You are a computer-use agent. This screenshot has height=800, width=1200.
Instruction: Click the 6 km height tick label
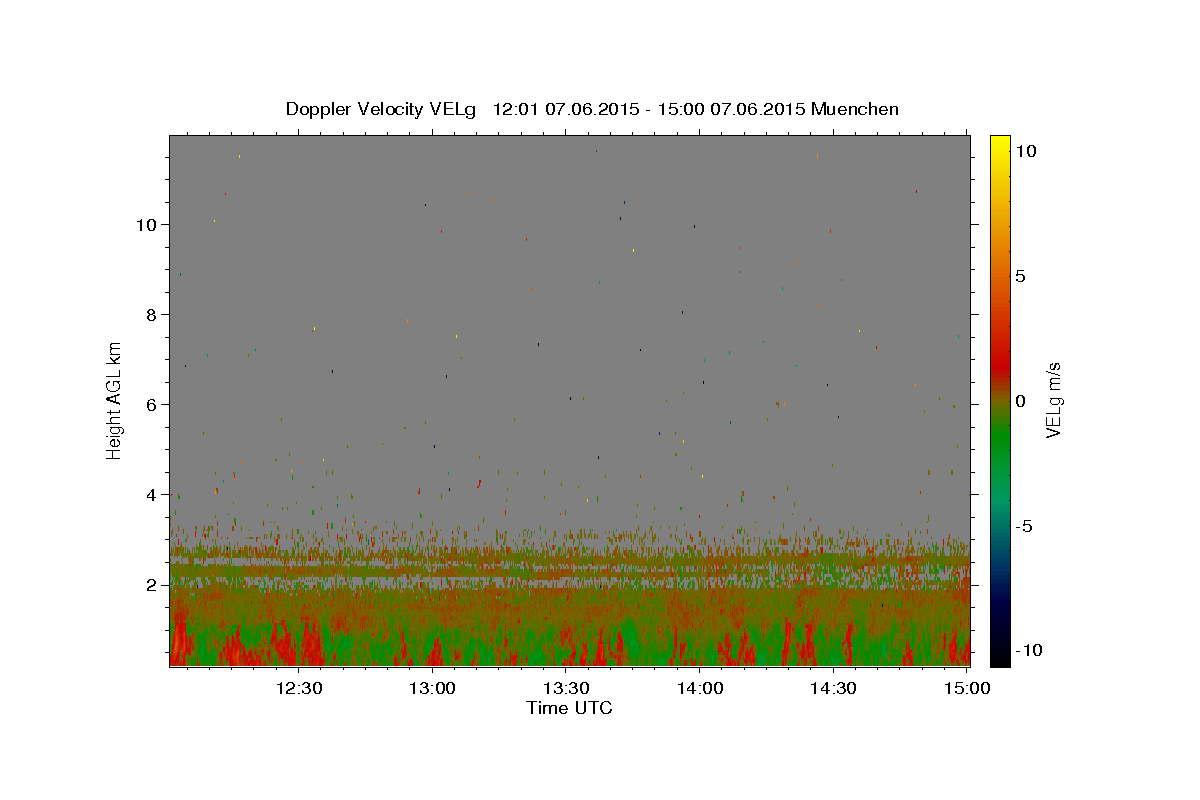click(152, 404)
